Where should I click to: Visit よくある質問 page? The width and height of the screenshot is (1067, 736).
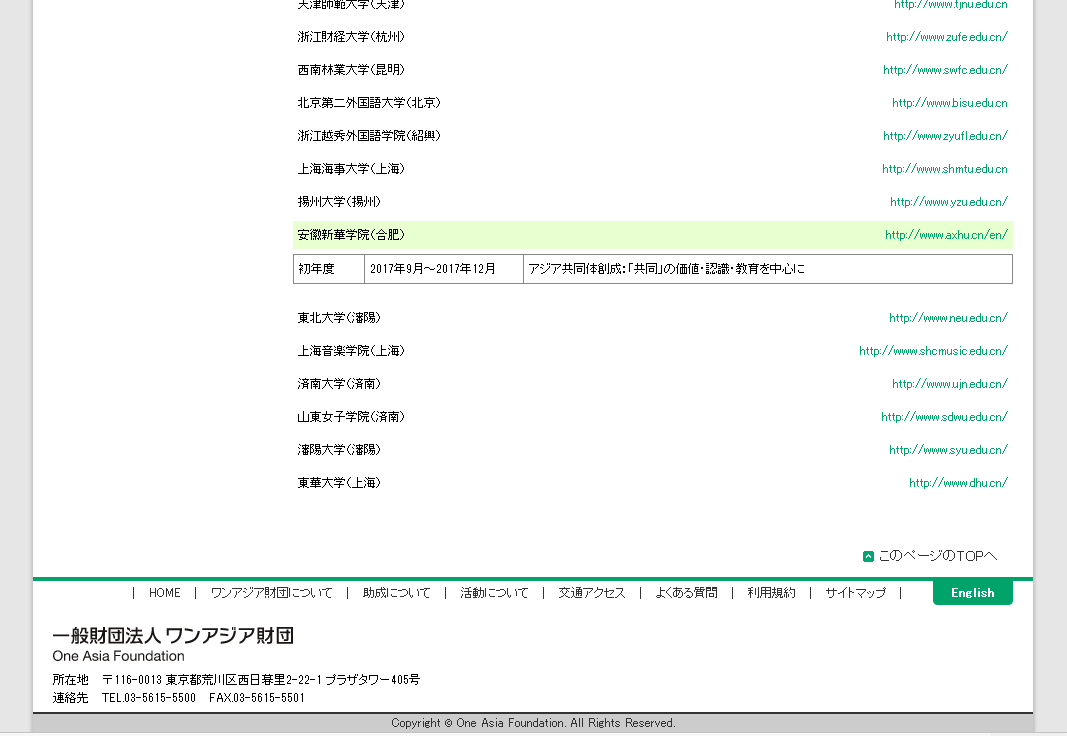686,593
